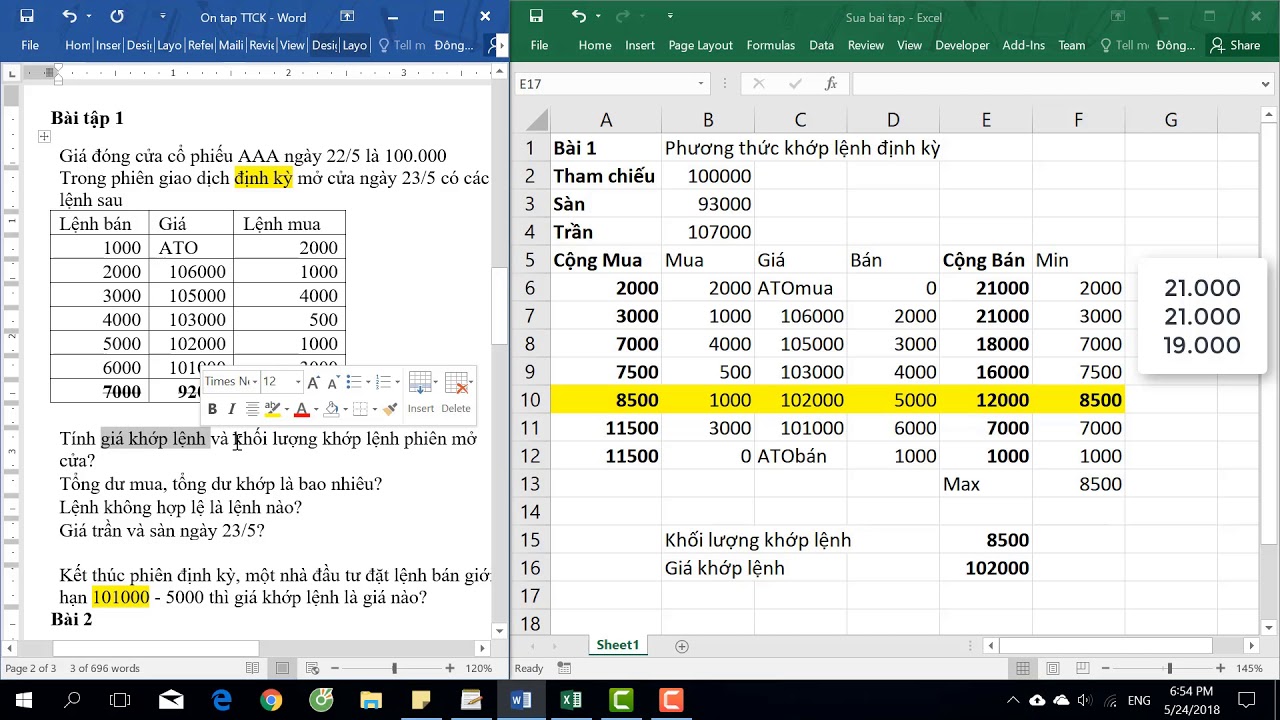Click the table move handle in Word
The image size is (1280, 720).
[x=44, y=136]
